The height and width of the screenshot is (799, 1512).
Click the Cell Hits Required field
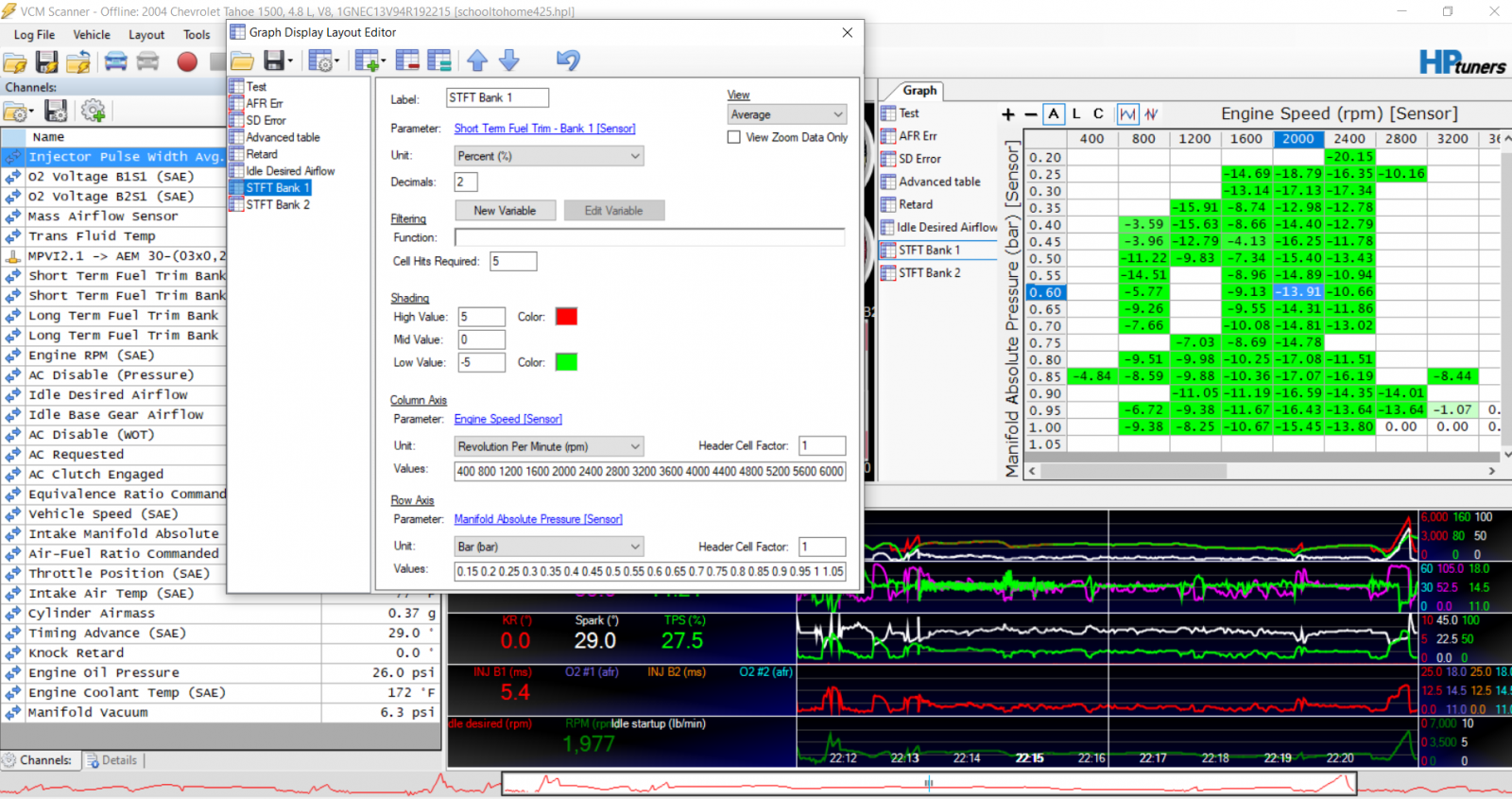tap(513, 261)
